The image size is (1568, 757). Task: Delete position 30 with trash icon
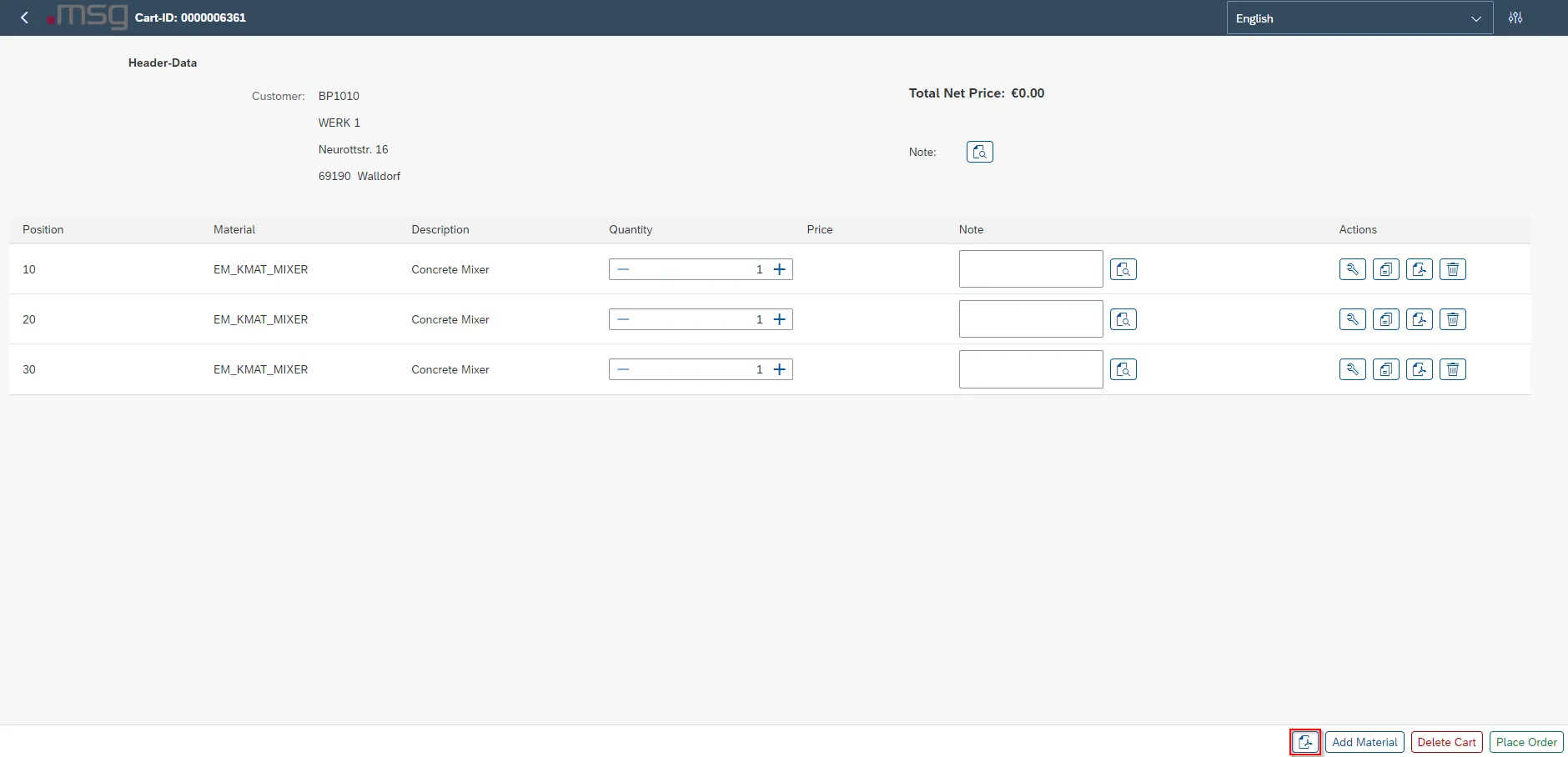[x=1452, y=369]
